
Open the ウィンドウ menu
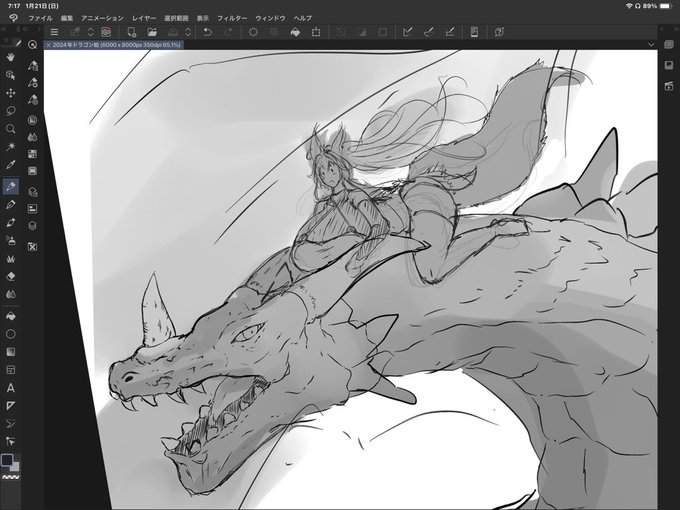tap(270, 18)
